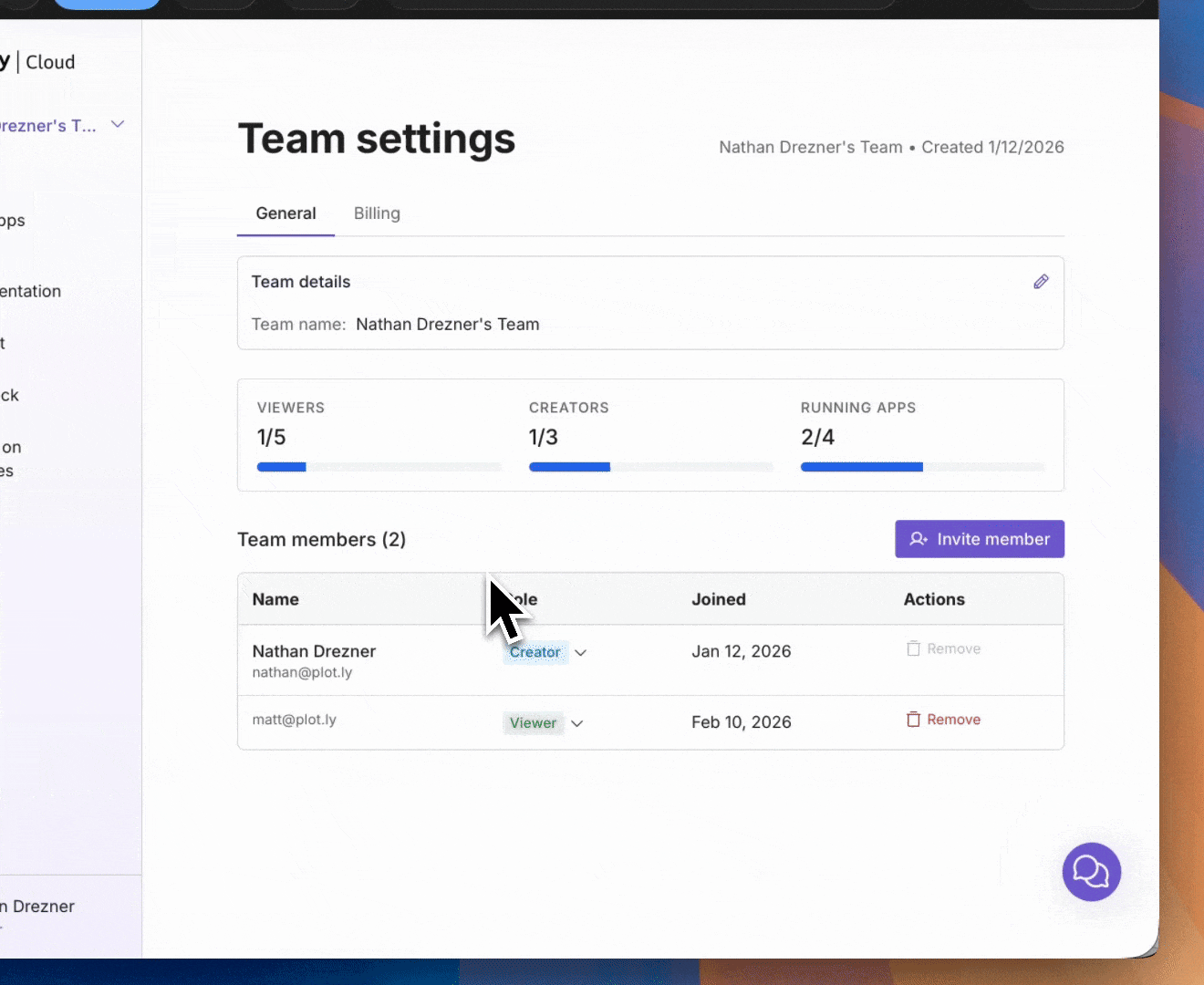Click the Running Apps progress bar
This screenshot has height=985, width=1204.
tap(922, 466)
